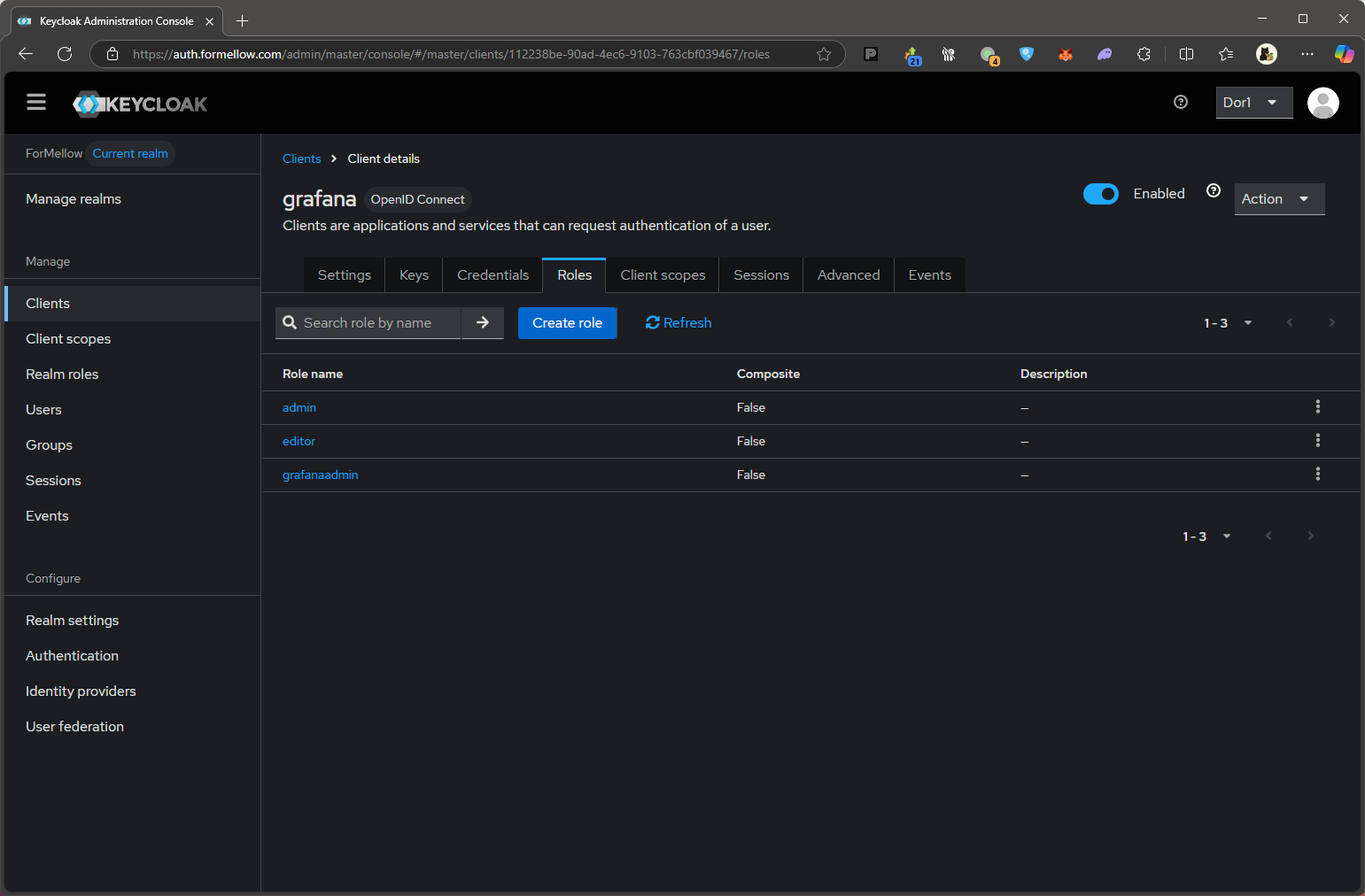Open a new browser tab
This screenshot has width=1365, height=896.
pyautogui.click(x=242, y=20)
